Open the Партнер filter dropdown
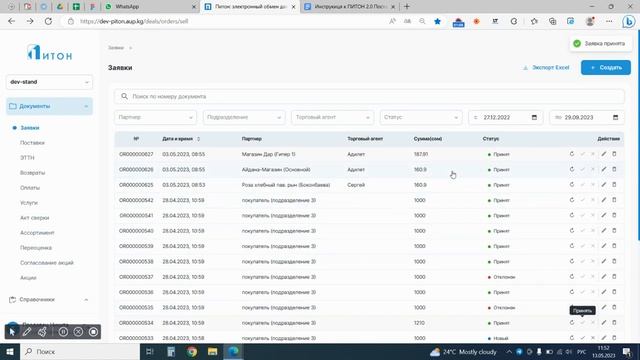 point(155,118)
